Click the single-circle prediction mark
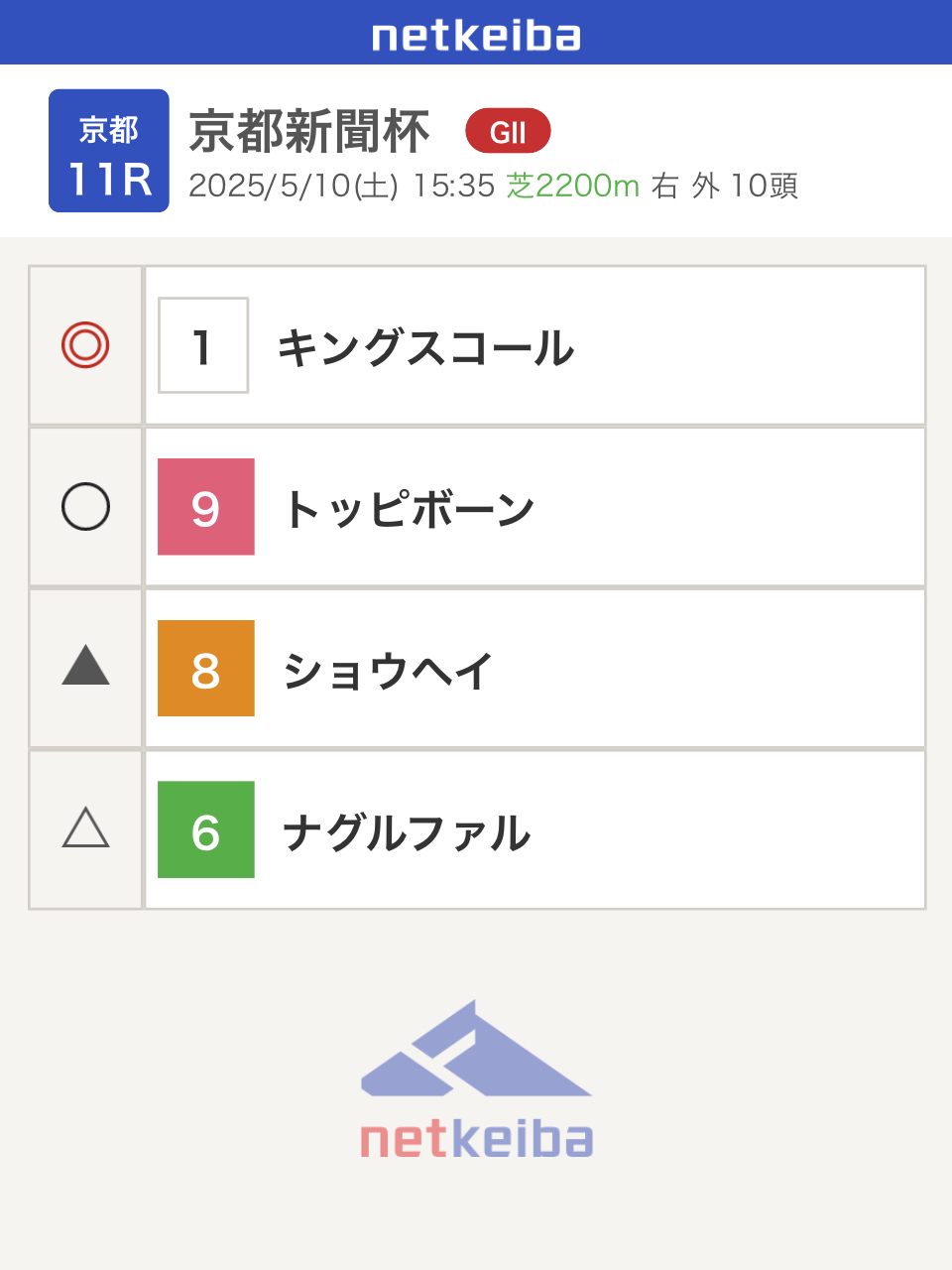This screenshot has width=952, height=1270. [x=85, y=507]
